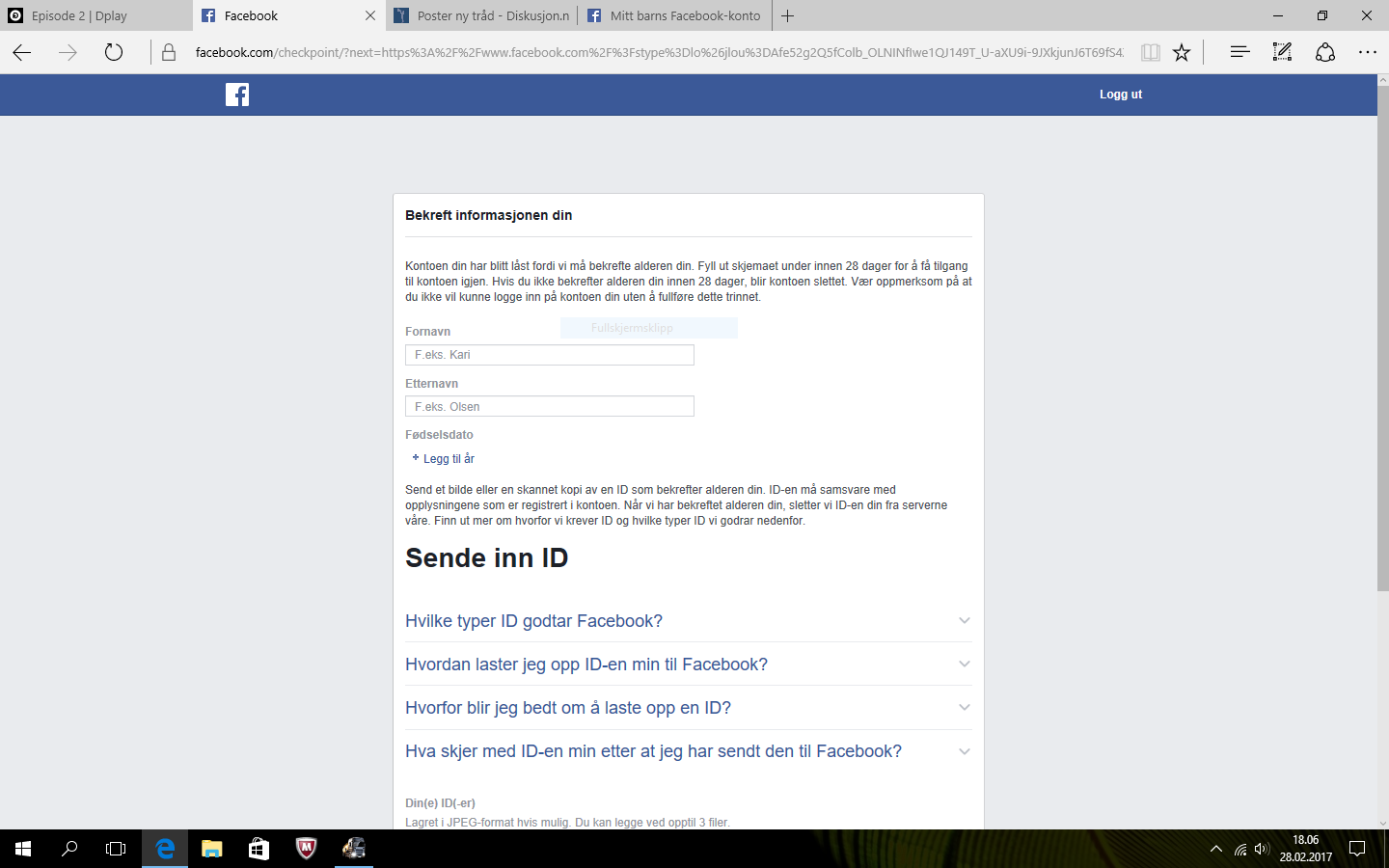Click the network Wi-Fi tray icon
Viewport: 1389px width, 868px height.
(1240, 850)
